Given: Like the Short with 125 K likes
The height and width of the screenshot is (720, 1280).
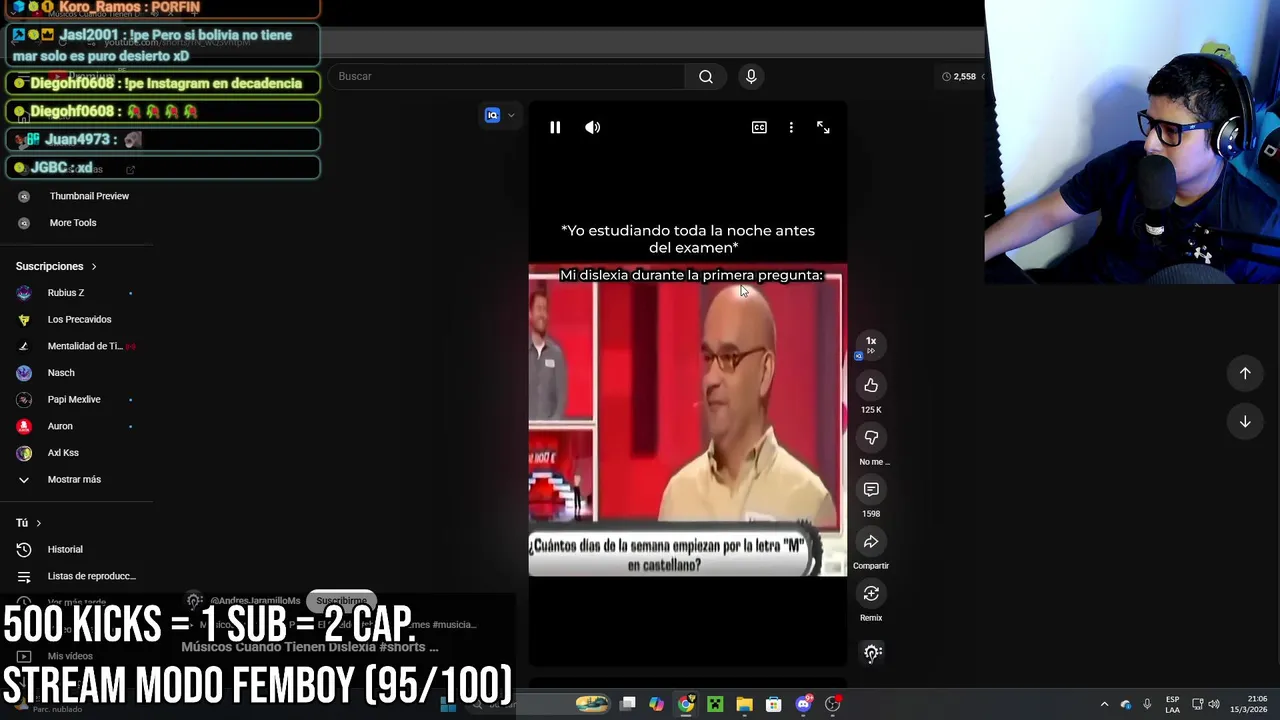Looking at the screenshot, I should tap(871, 386).
